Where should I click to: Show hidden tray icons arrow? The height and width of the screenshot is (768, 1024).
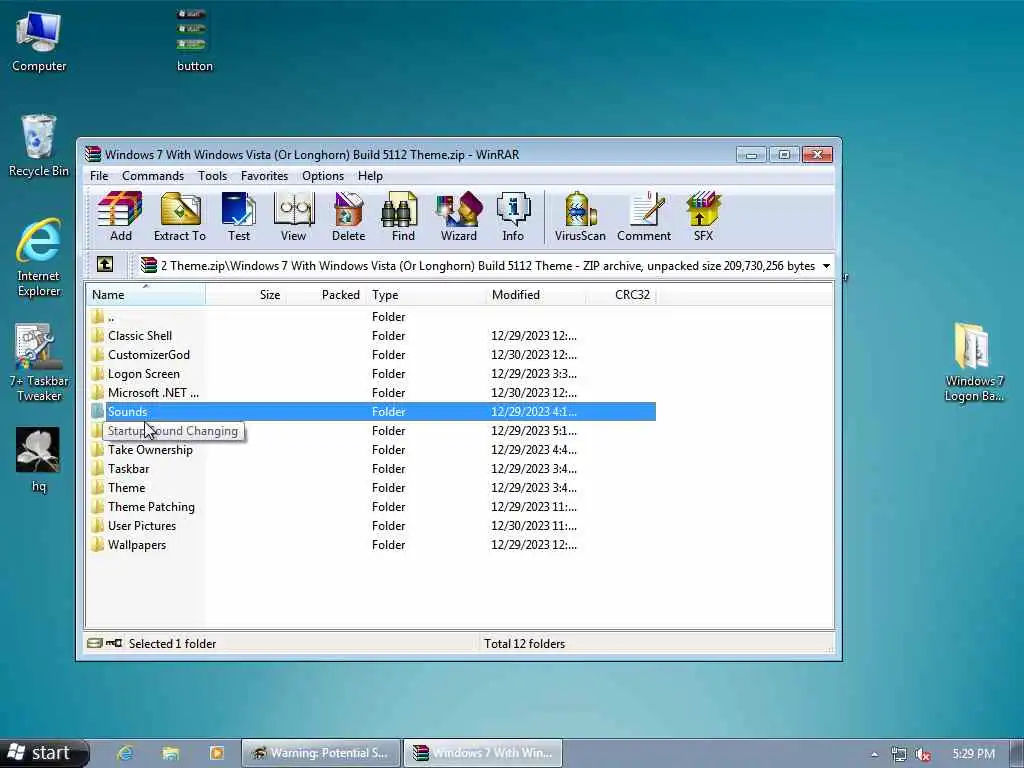coord(874,754)
